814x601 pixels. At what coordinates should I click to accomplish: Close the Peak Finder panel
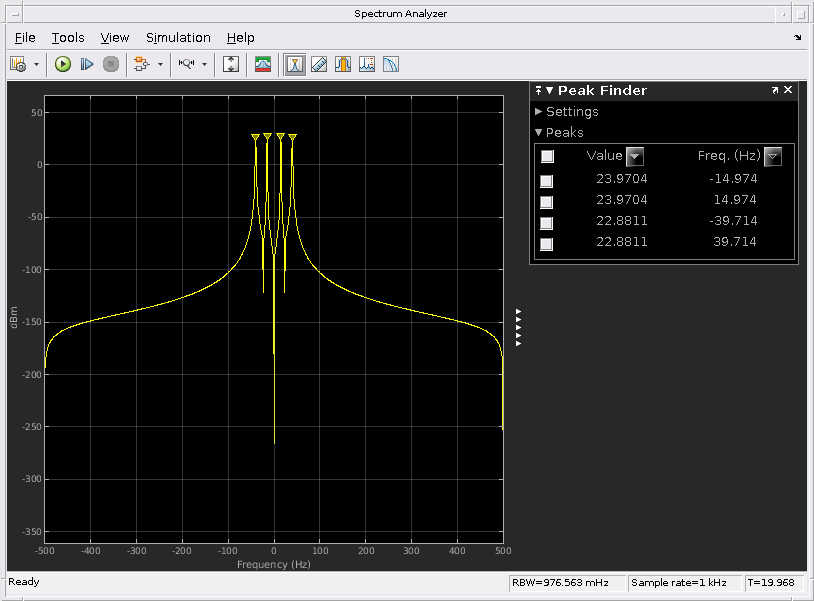(x=788, y=90)
